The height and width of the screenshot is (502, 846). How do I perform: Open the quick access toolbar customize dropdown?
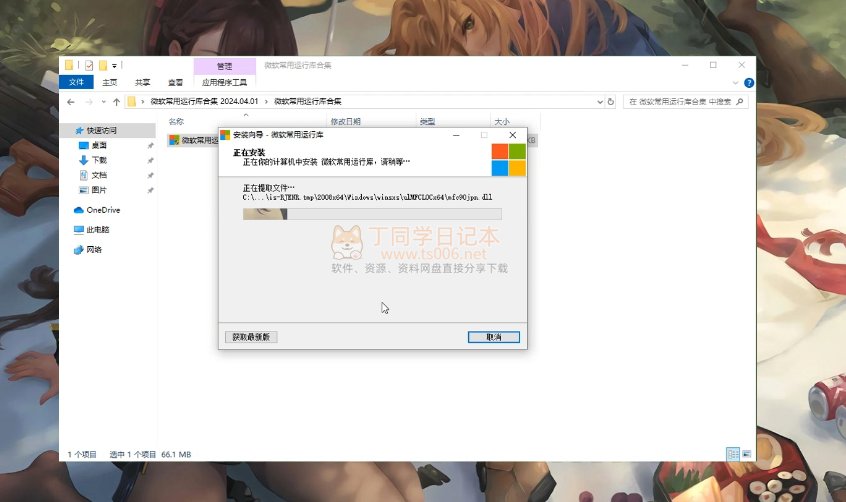[x=114, y=66]
